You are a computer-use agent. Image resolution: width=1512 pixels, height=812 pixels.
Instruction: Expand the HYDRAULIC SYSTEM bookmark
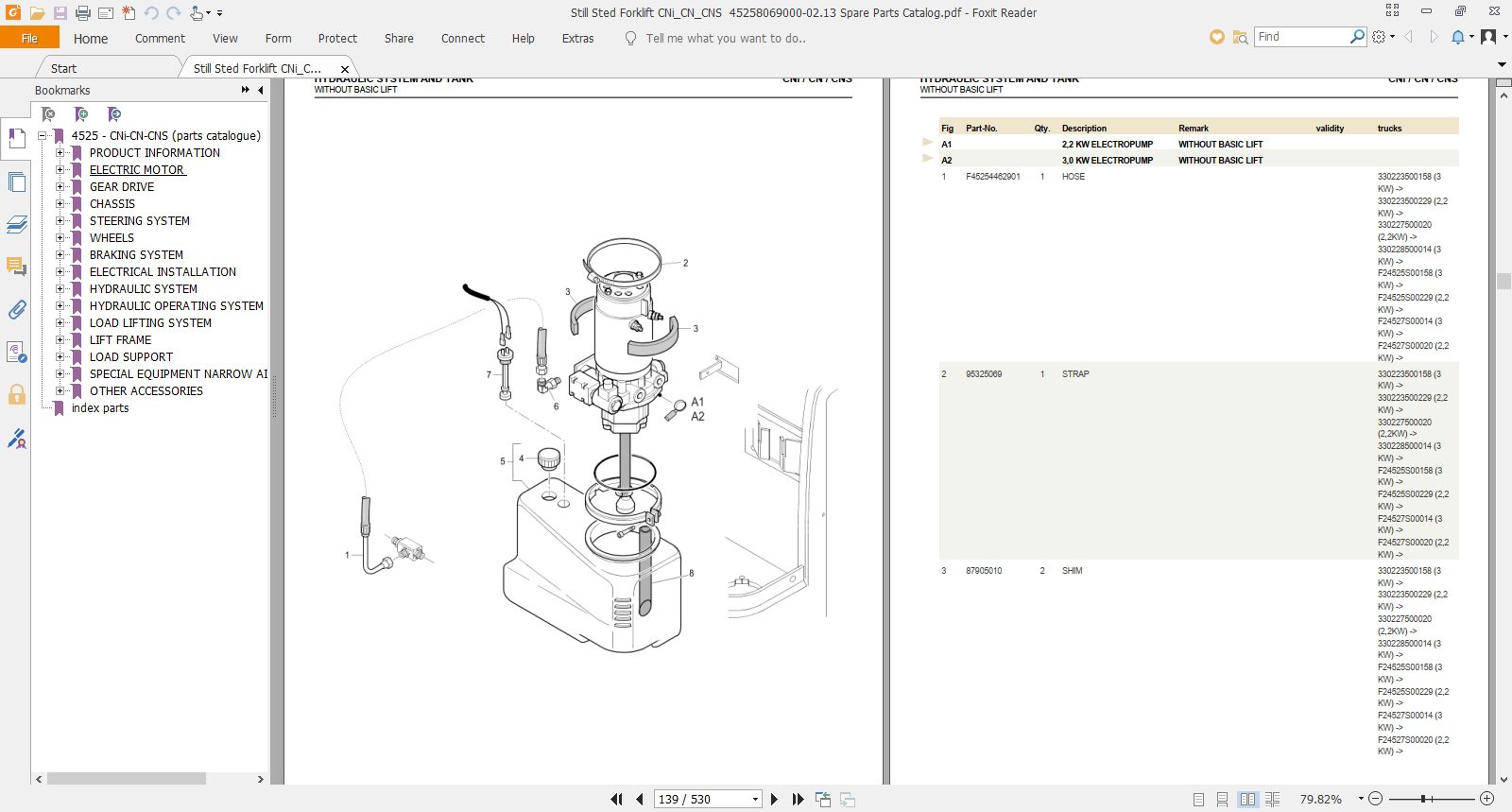(60, 288)
